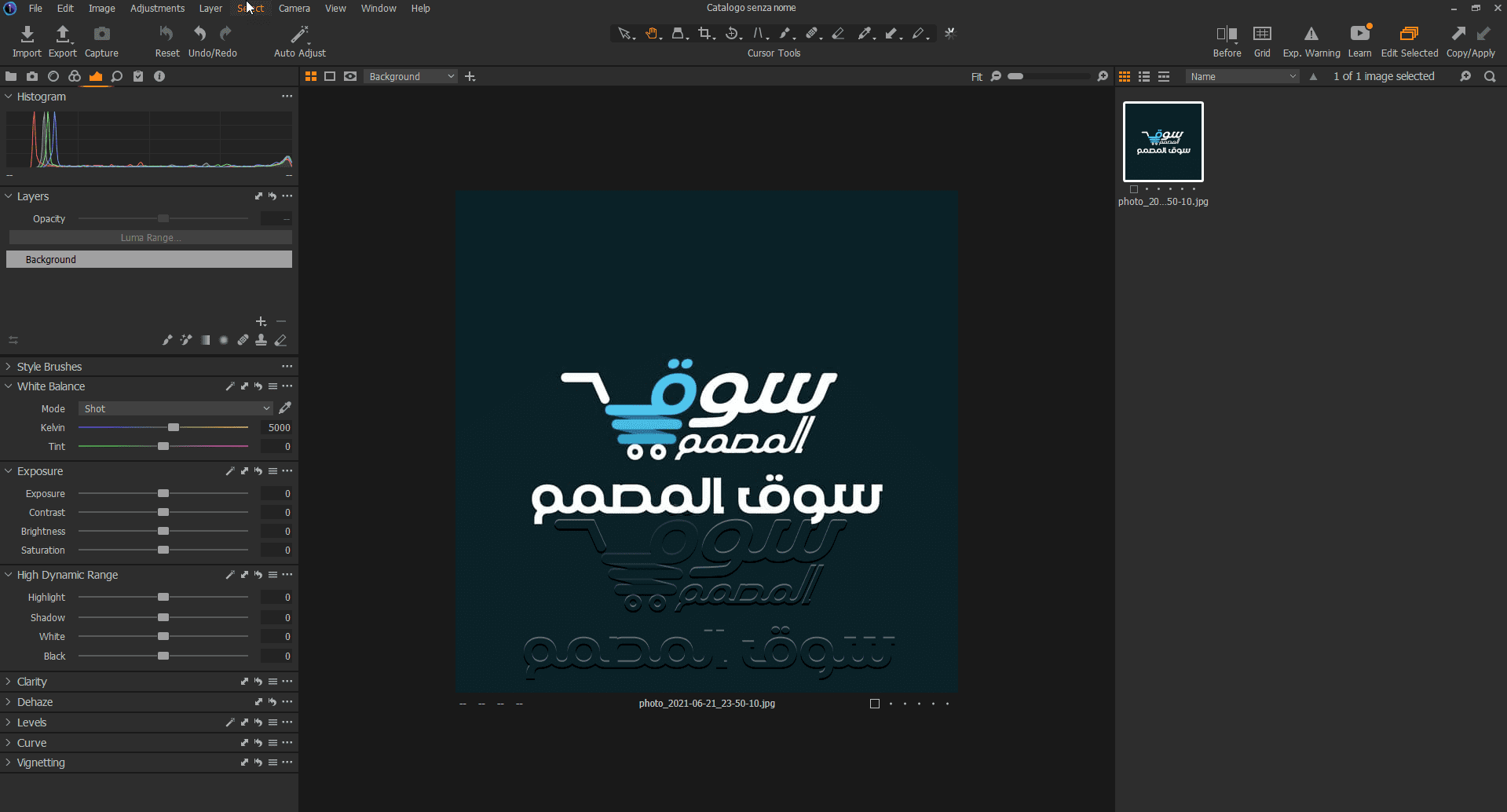Select the Crop cursor tool

coord(705,34)
